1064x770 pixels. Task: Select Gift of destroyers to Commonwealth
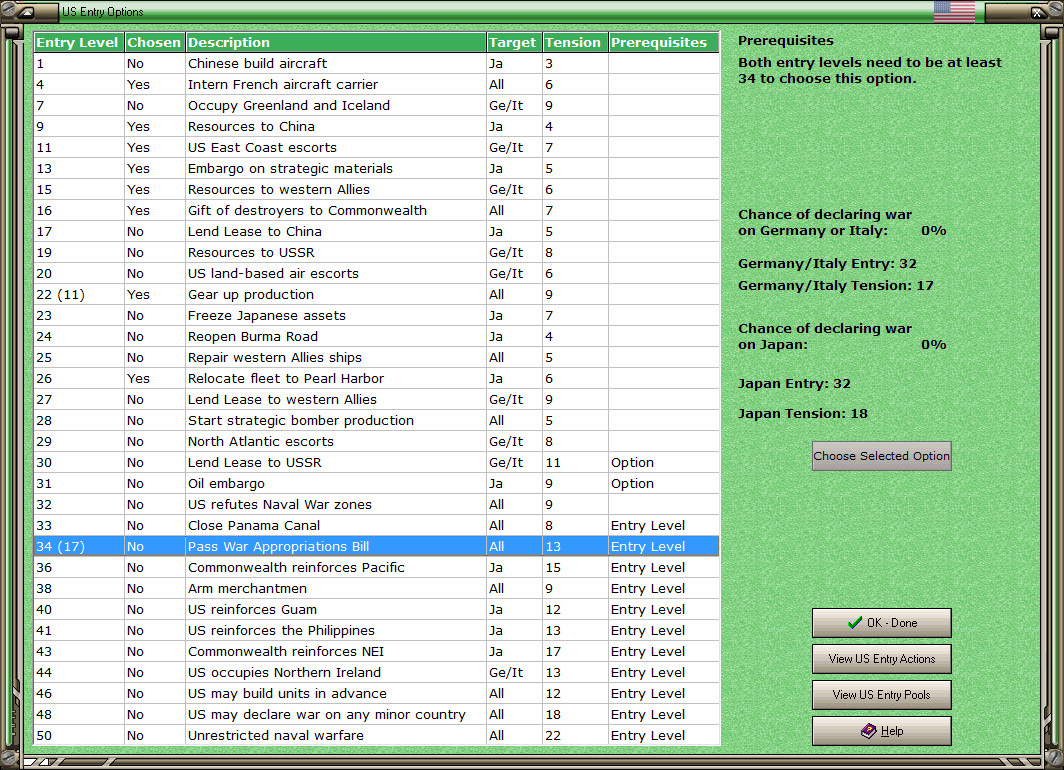(x=377, y=210)
